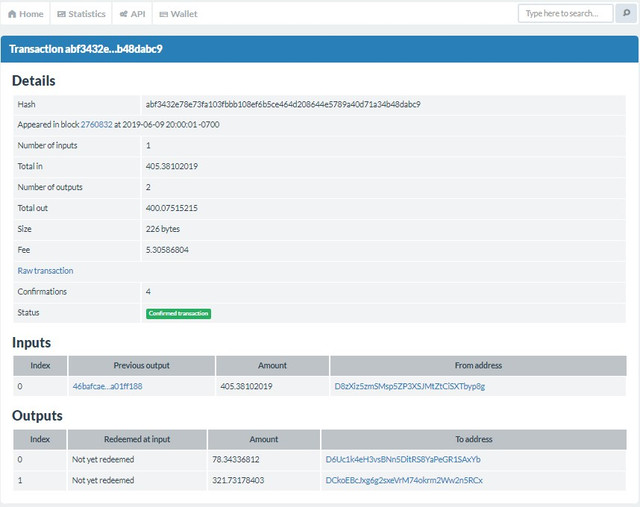Click 'Not yet redeemed' for output index 1
The image size is (640, 507).
103,480
